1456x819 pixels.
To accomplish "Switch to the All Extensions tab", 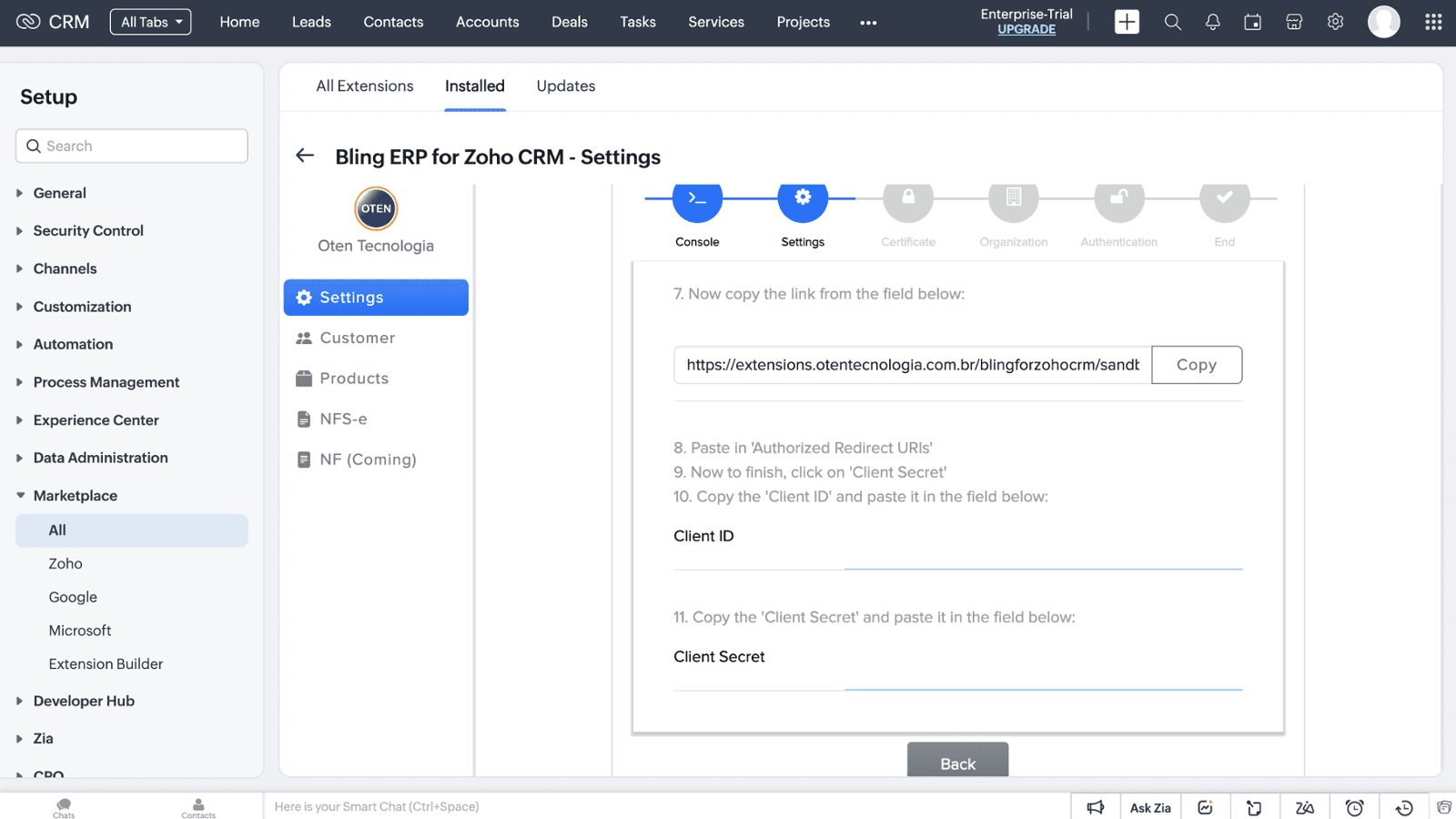I will coord(364,86).
